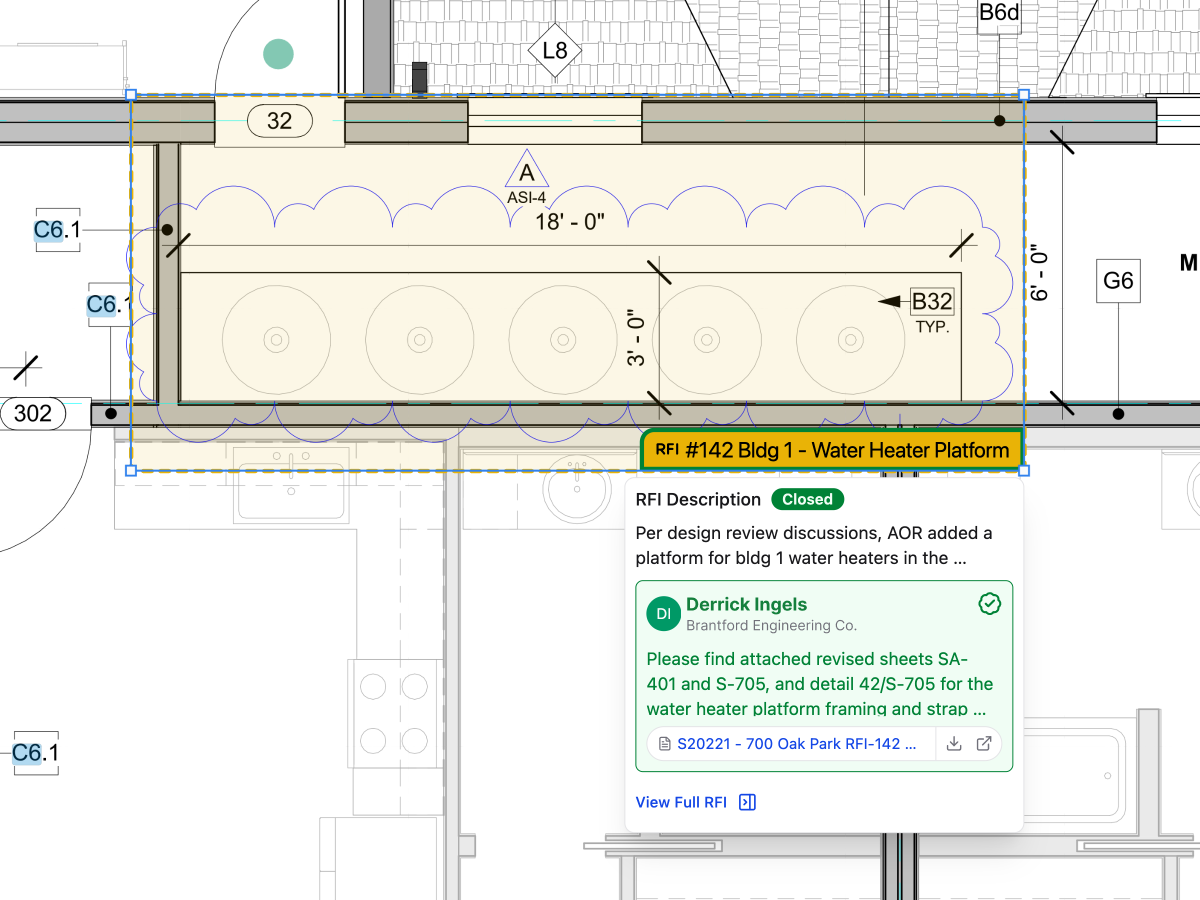
Task: Click the RFI Description heading
Action: coord(698,499)
